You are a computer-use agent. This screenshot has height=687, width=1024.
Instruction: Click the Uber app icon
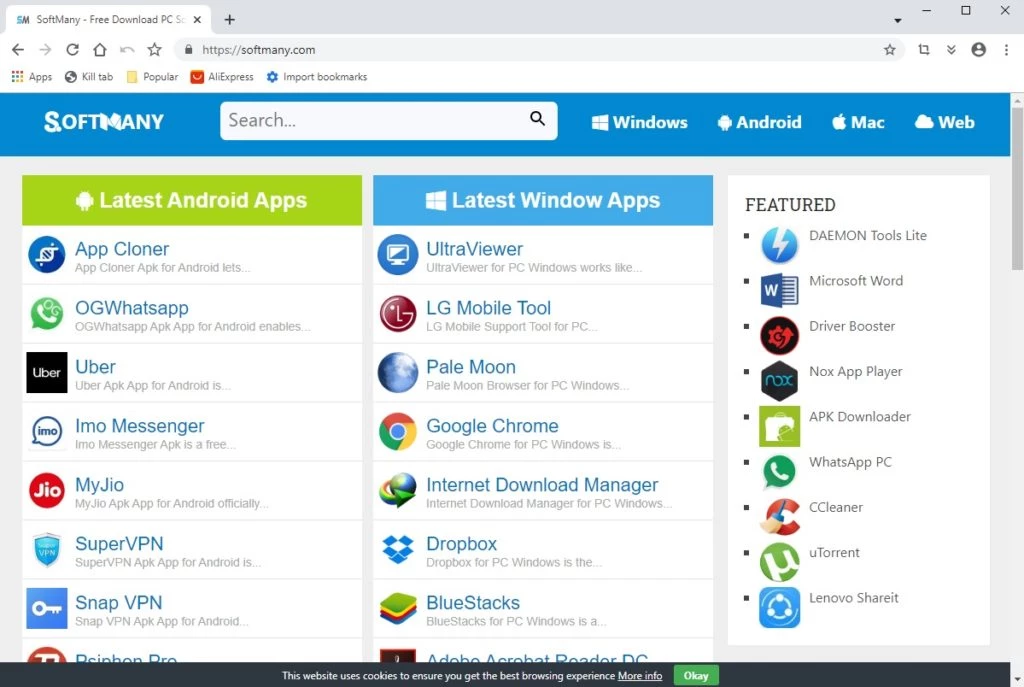point(47,373)
